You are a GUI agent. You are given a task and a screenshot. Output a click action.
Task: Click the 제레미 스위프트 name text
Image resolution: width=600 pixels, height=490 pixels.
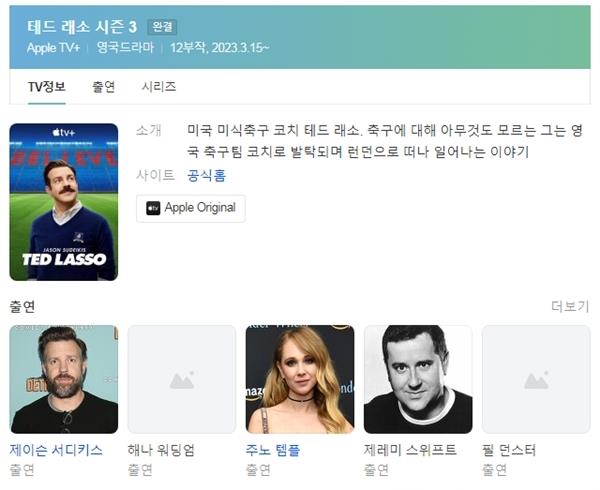(410, 450)
